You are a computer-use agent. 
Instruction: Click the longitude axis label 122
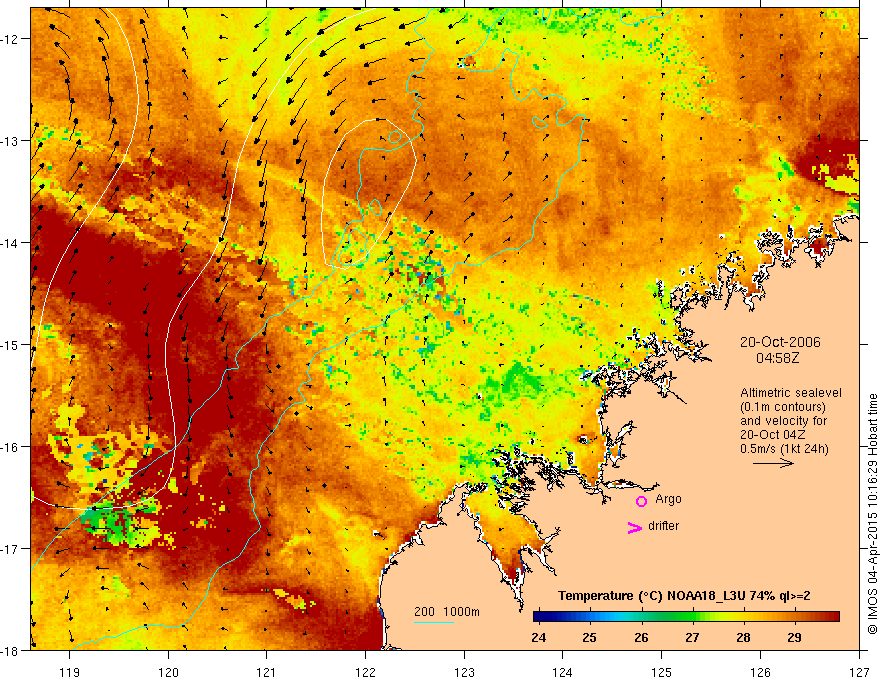[x=365, y=672]
